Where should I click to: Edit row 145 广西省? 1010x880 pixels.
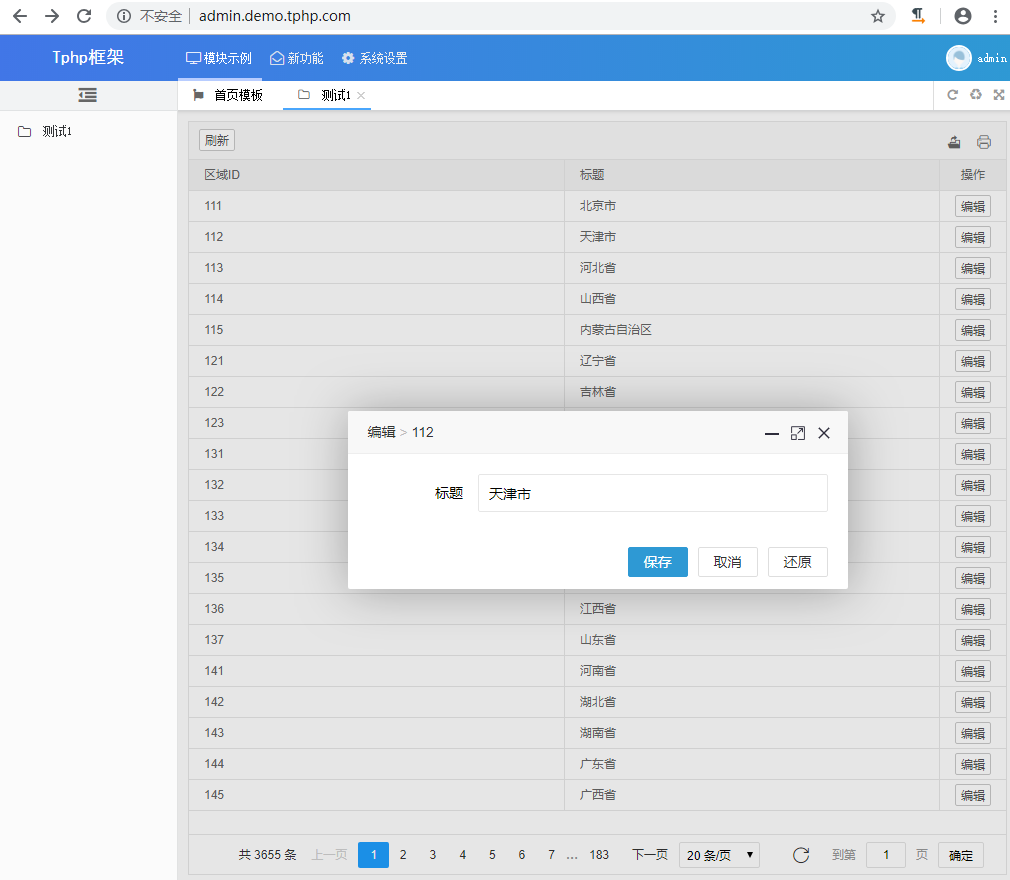point(973,795)
